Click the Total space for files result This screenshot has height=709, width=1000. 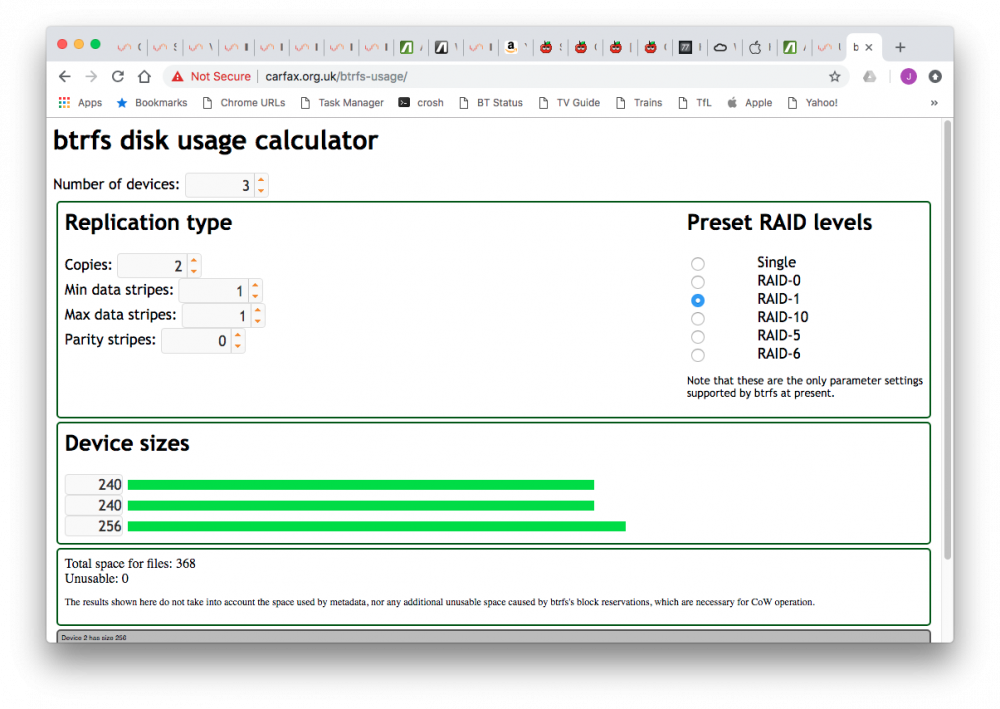(130, 564)
